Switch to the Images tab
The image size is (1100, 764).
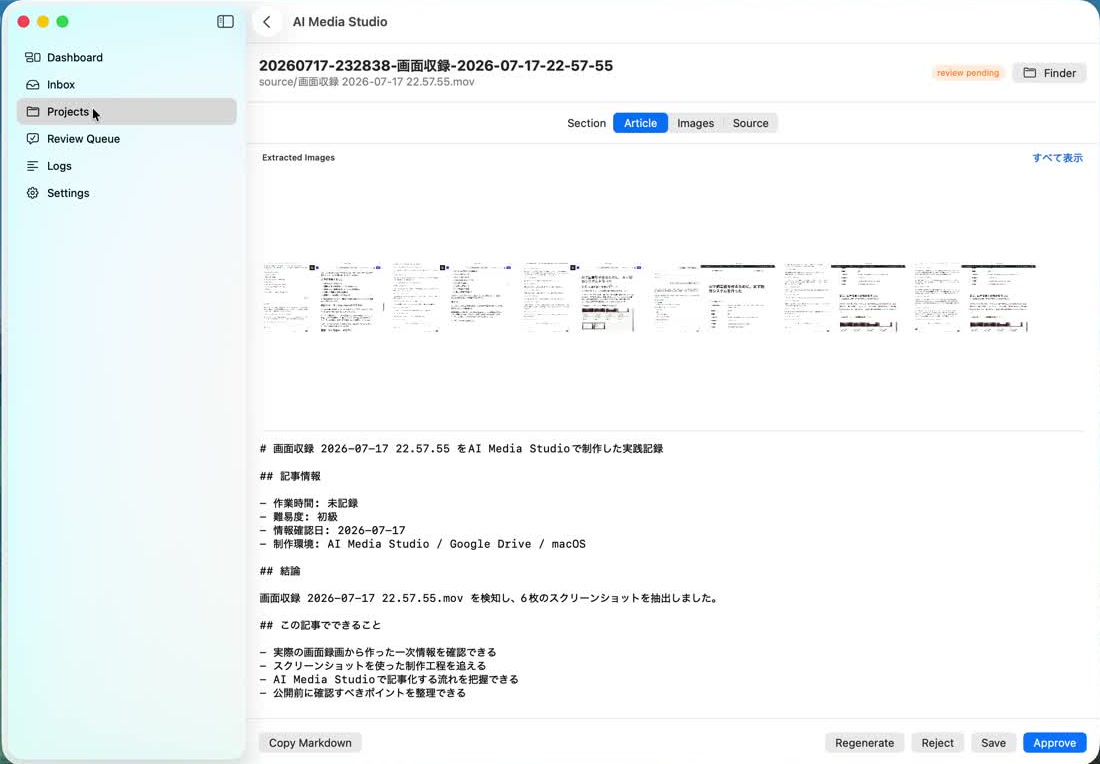pyautogui.click(x=695, y=123)
